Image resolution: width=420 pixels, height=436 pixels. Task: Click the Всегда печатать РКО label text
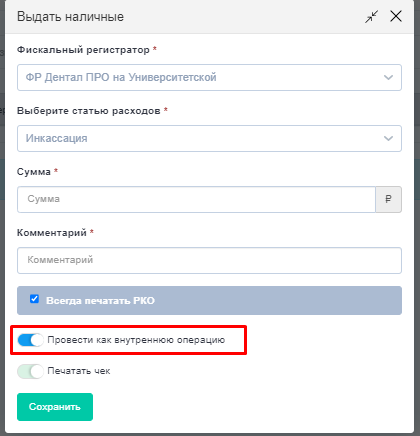100,301
